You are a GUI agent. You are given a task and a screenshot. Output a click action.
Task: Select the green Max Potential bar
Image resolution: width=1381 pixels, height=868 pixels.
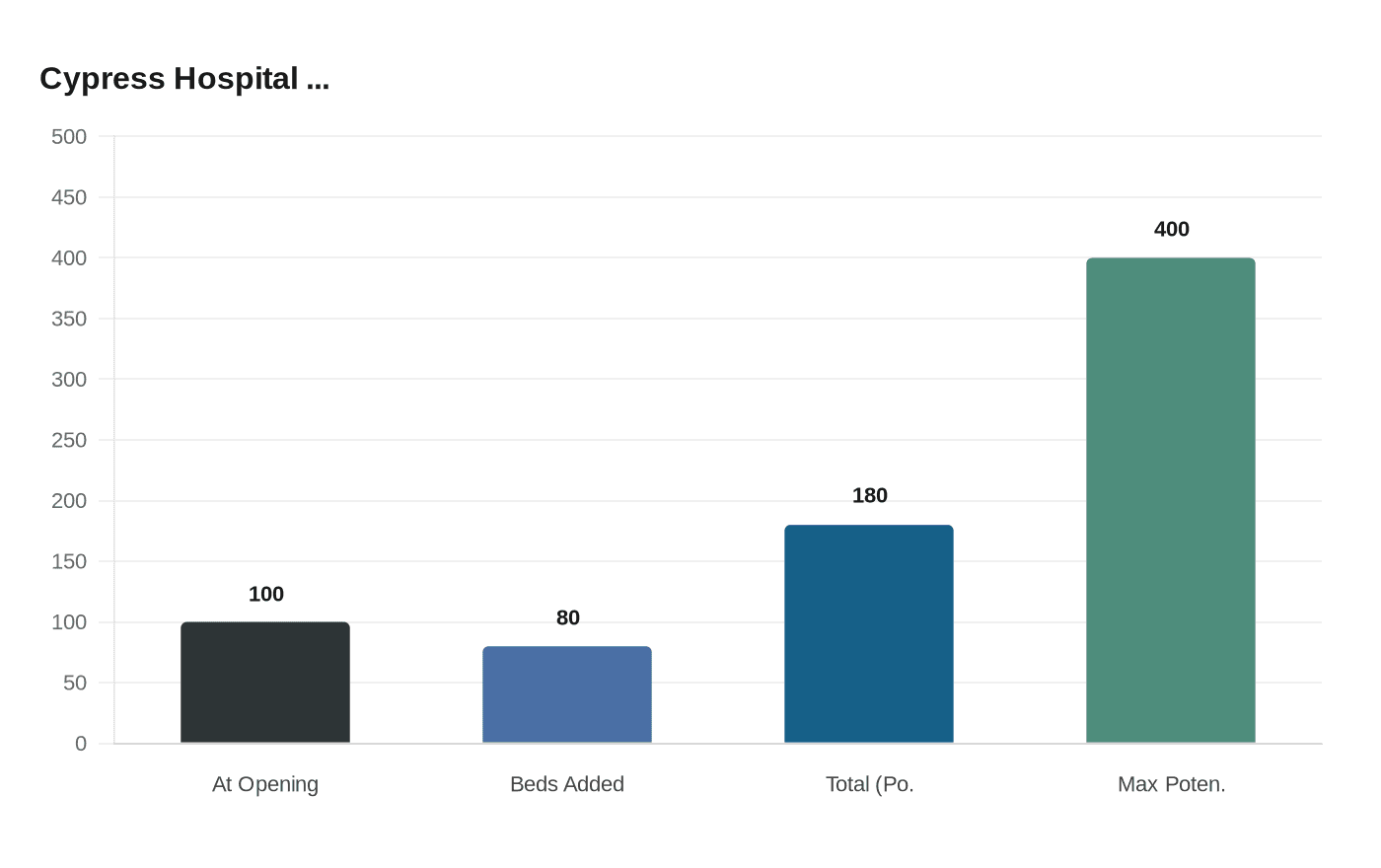click(1171, 500)
